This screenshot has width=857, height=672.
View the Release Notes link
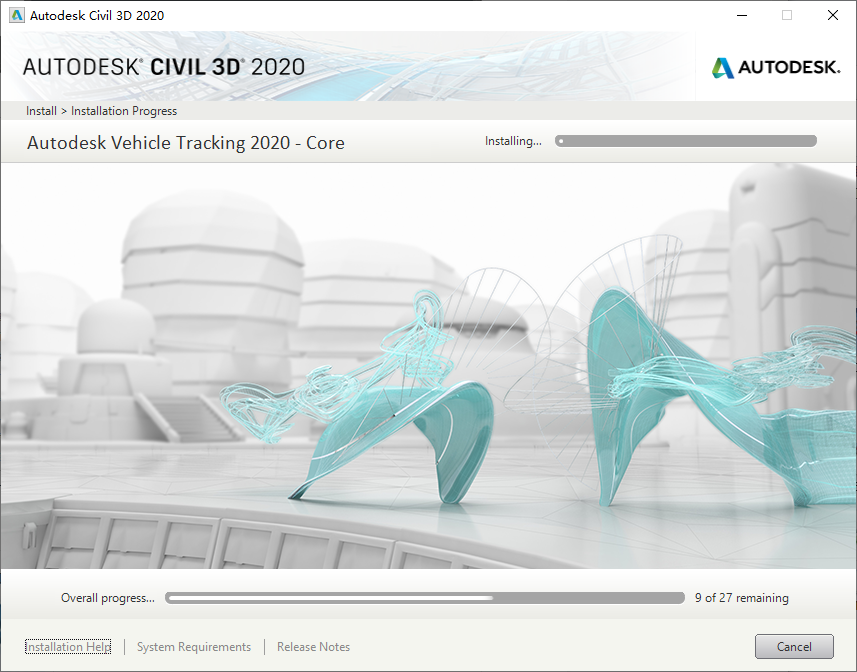[x=313, y=647]
